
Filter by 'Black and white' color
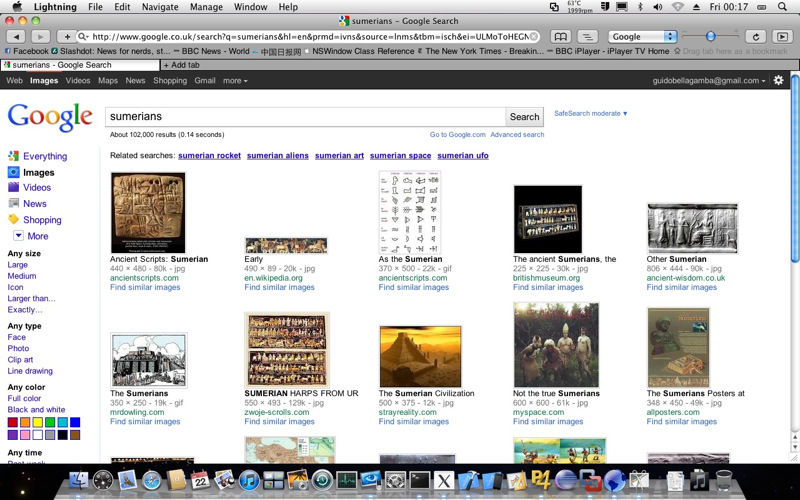click(36, 410)
